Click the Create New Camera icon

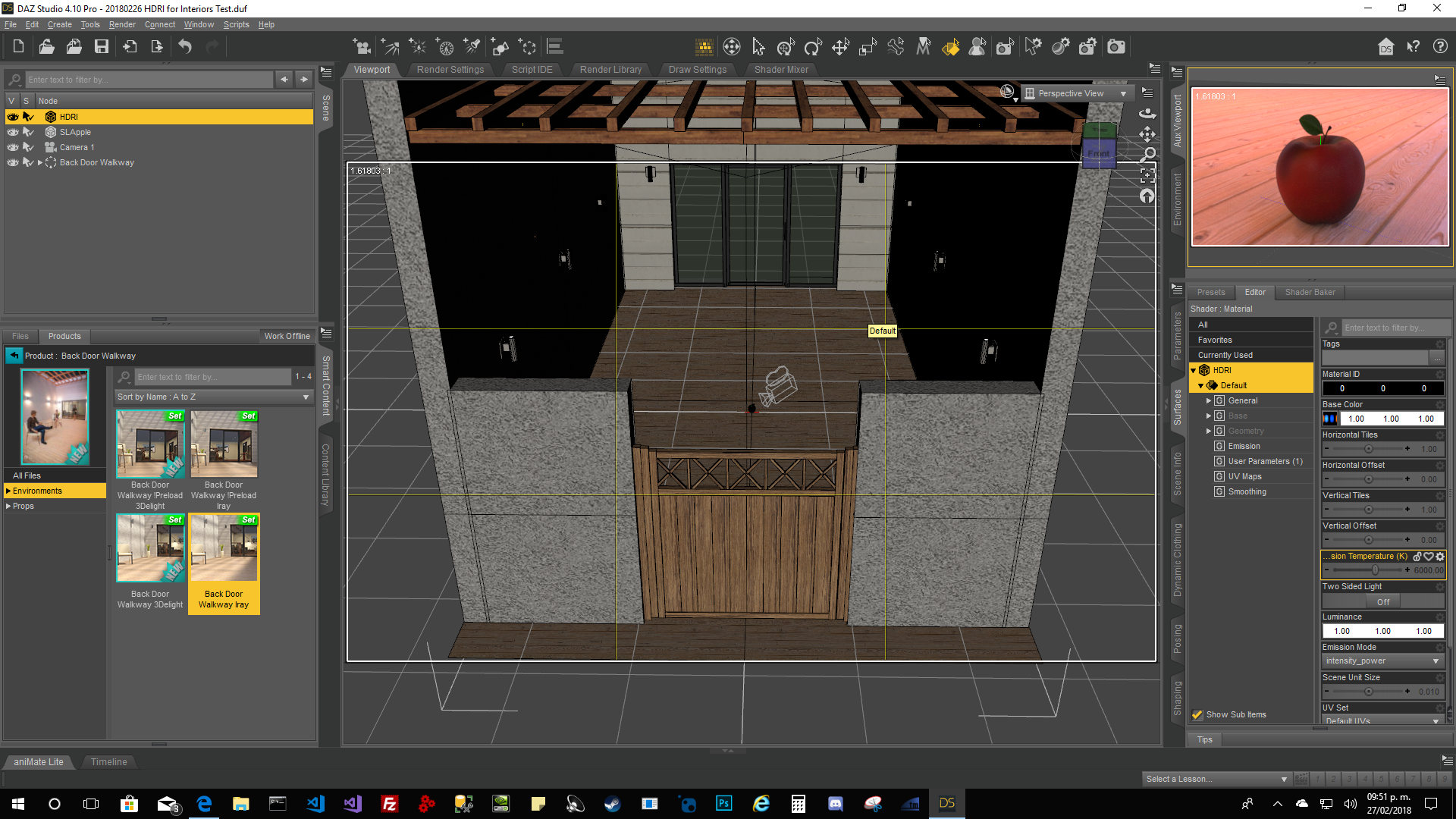[x=362, y=47]
